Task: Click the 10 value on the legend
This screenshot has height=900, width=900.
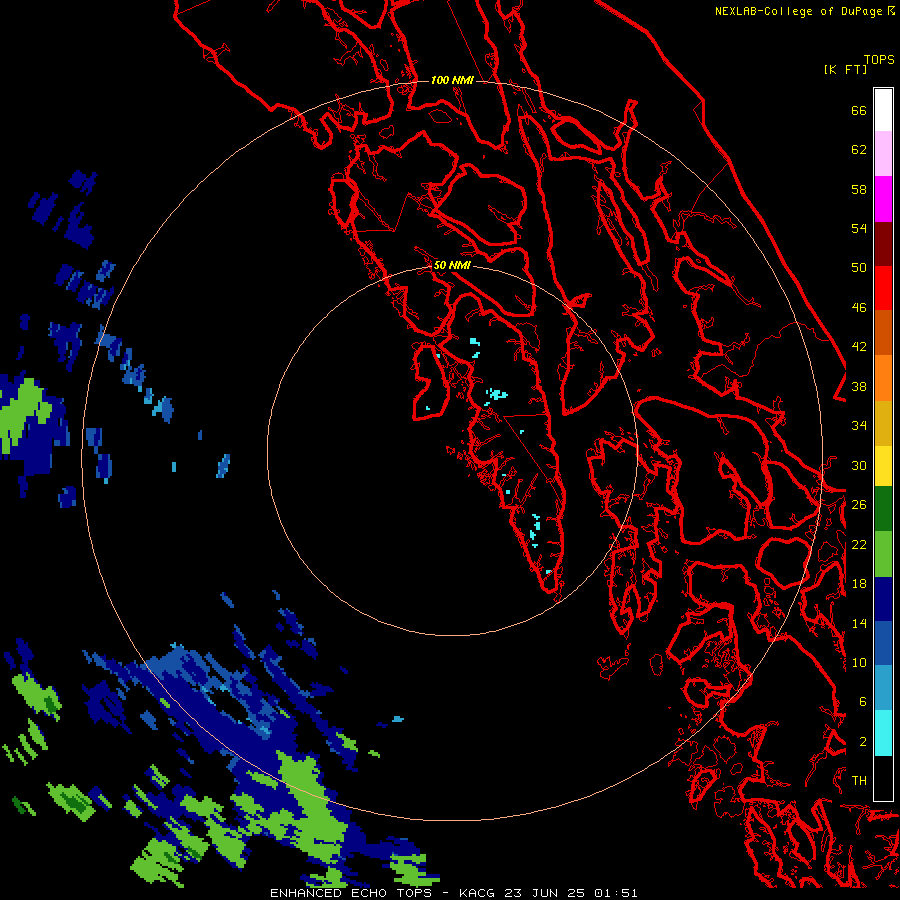Action: [859, 663]
